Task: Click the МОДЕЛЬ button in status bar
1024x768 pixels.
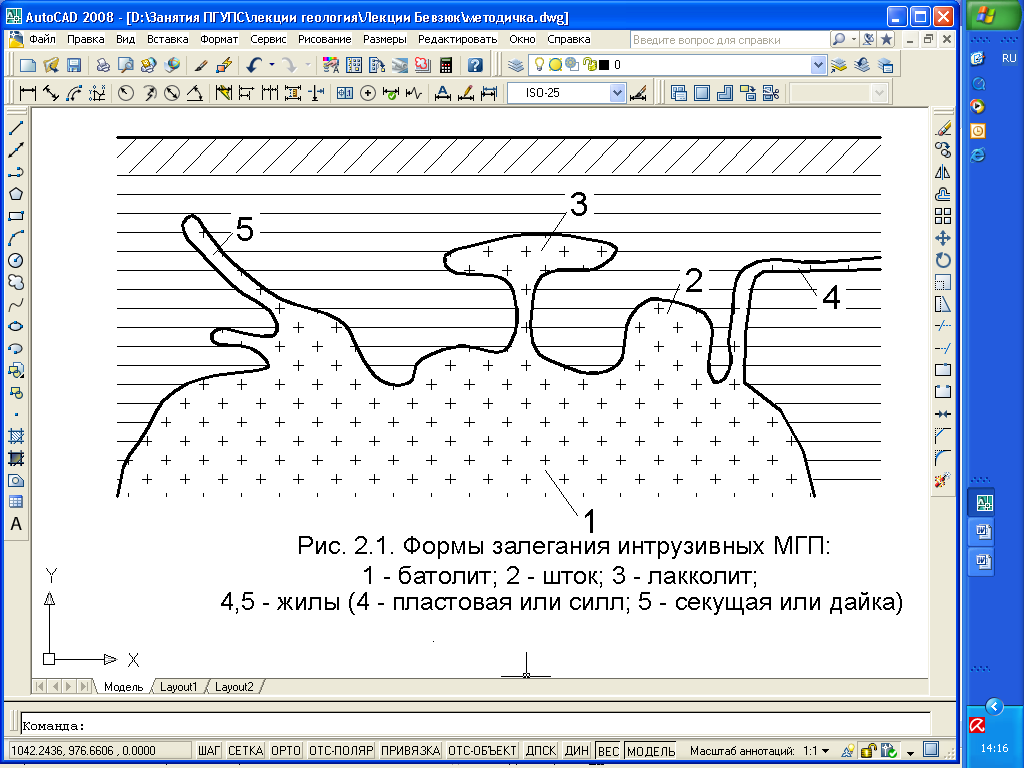Action: [x=651, y=750]
